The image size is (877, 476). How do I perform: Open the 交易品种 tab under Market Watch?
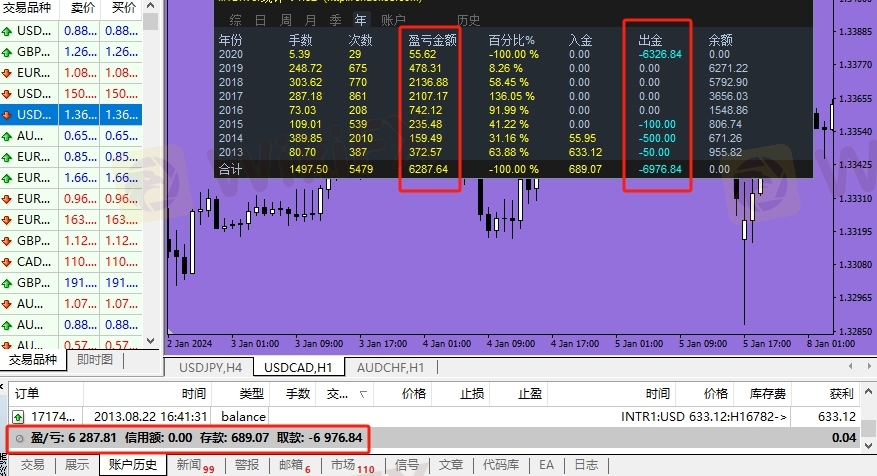pyautogui.click(x=33, y=360)
